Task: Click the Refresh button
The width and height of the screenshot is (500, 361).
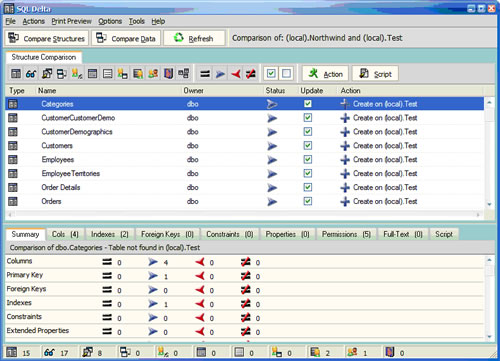Action: pos(194,38)
